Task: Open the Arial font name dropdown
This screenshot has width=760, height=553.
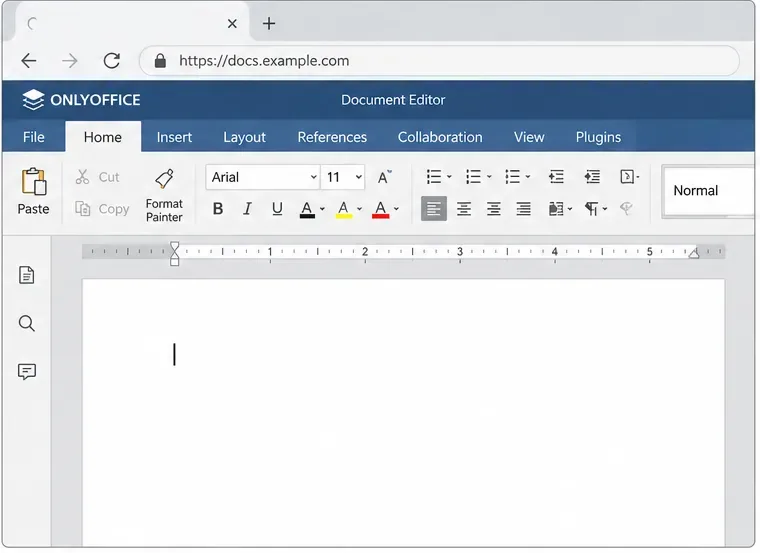Action: [262, 177]
